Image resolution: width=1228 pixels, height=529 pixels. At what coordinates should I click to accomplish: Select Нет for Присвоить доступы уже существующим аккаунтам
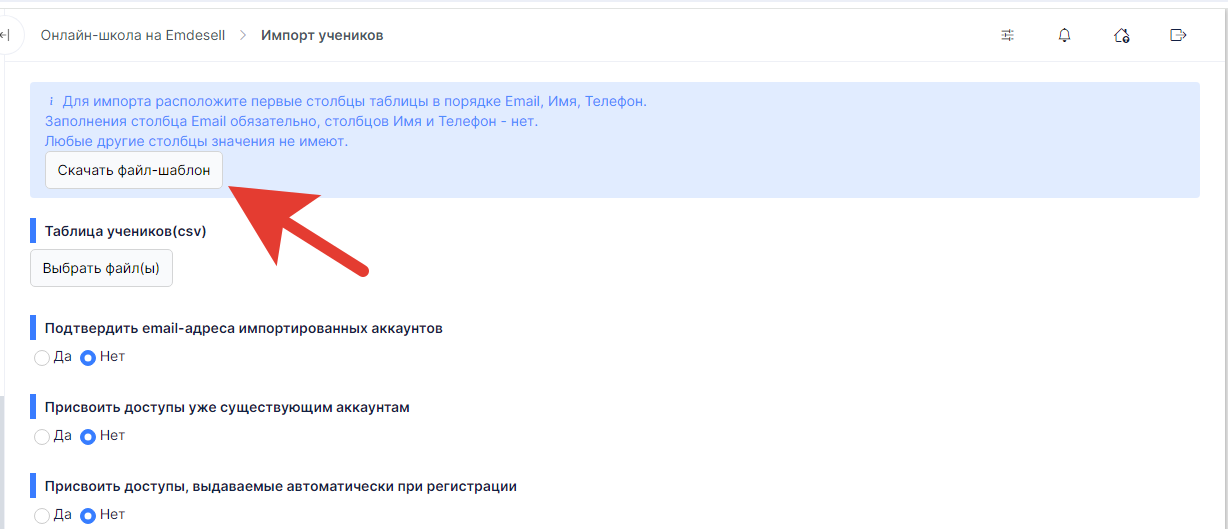88,436
